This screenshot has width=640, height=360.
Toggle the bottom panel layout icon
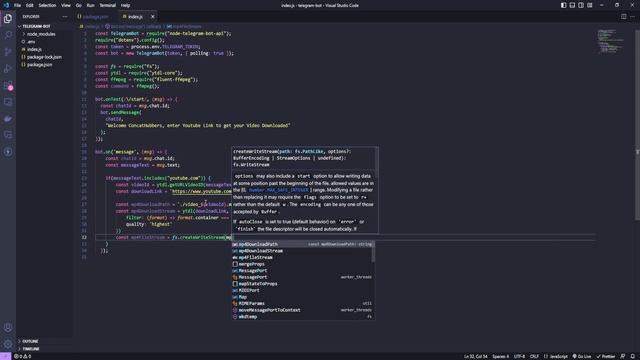(x=572, y=5)
